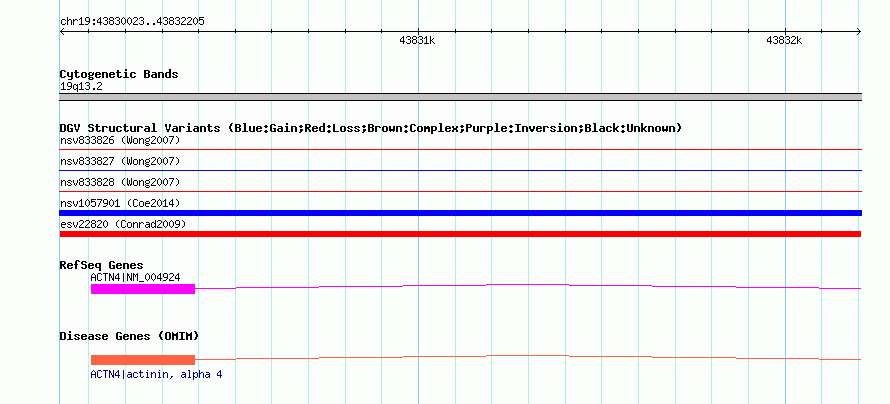Screen dimensions: 890x404
Task: Click the 43831k ruler tick label
Action: (x=417, y=40)
